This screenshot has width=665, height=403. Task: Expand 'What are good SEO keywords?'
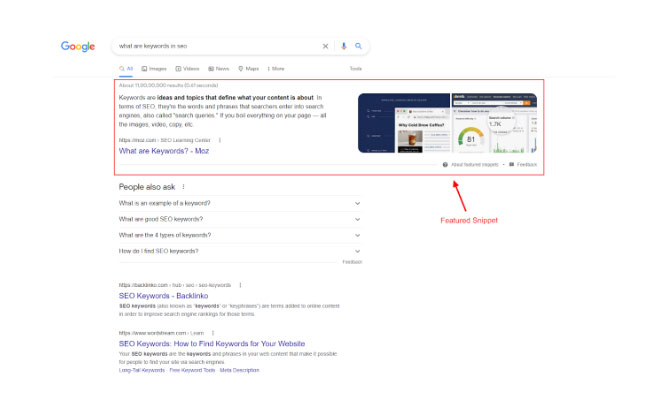pos(240,219)
